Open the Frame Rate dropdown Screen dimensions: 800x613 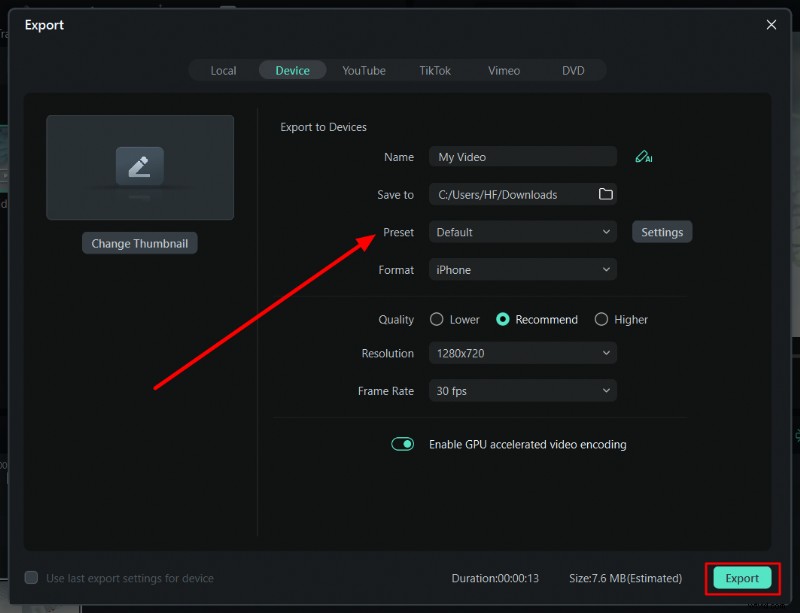[522, 390]
